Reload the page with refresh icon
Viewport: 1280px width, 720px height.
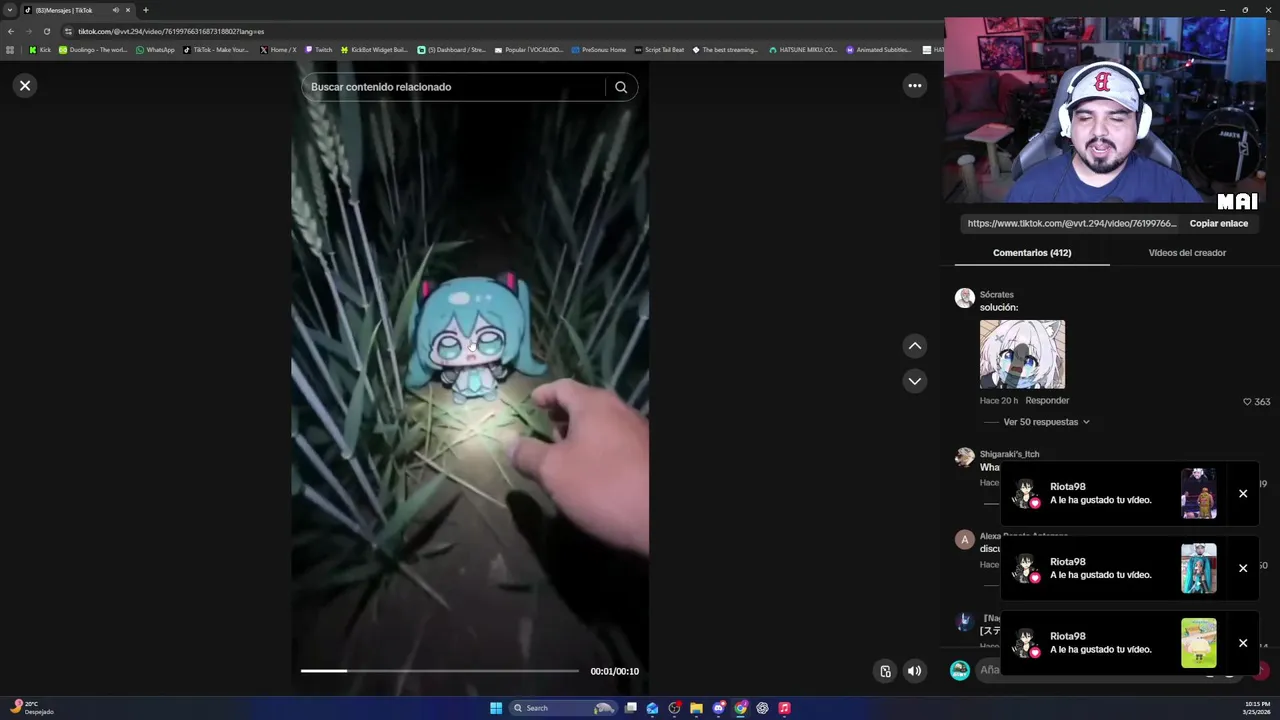pyautogui.click(x=46, y=31)
